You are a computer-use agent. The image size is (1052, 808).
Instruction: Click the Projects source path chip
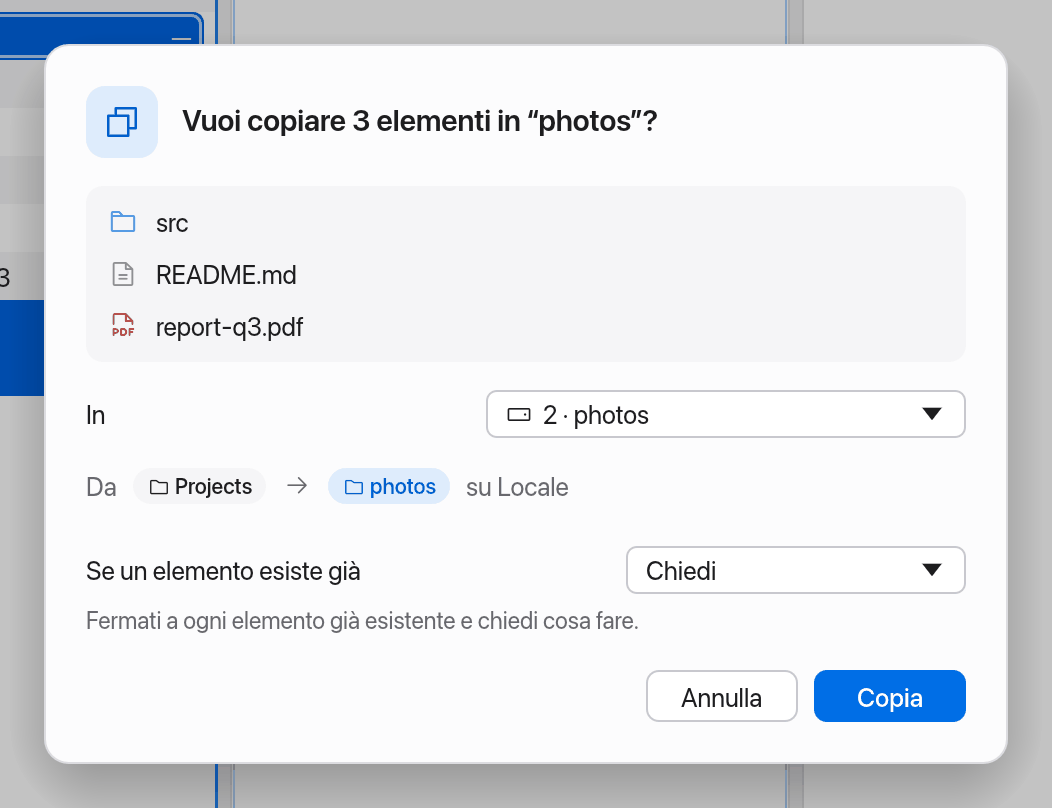click(x=200, y=486)
